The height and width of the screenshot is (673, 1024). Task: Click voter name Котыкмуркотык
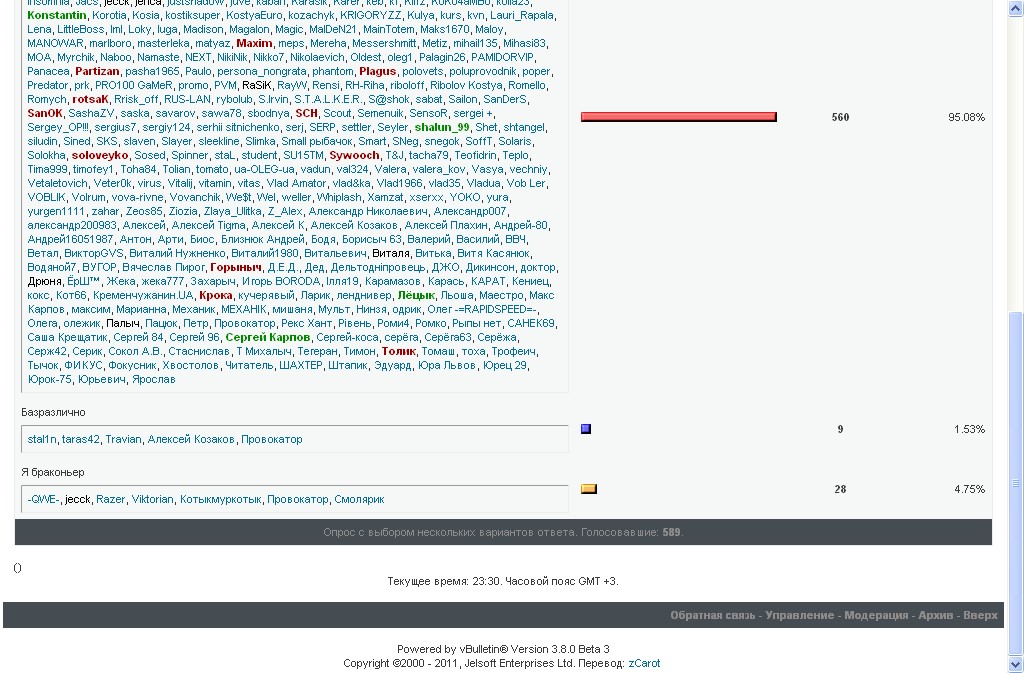tap(220, 499)
